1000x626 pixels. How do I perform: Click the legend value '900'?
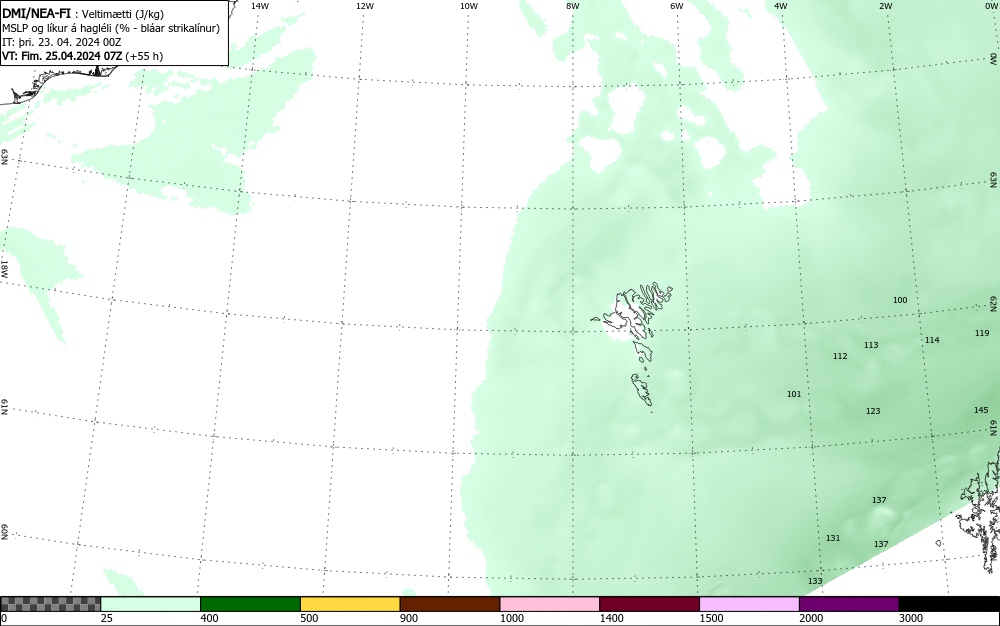coord(409,618)
